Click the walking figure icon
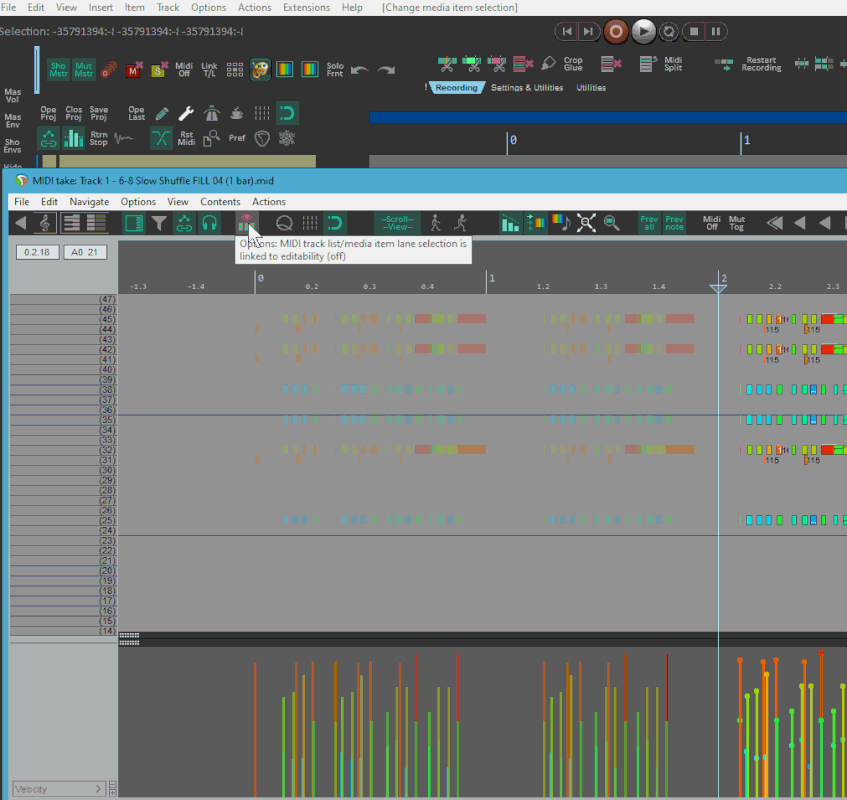 (x=435, y=223)
